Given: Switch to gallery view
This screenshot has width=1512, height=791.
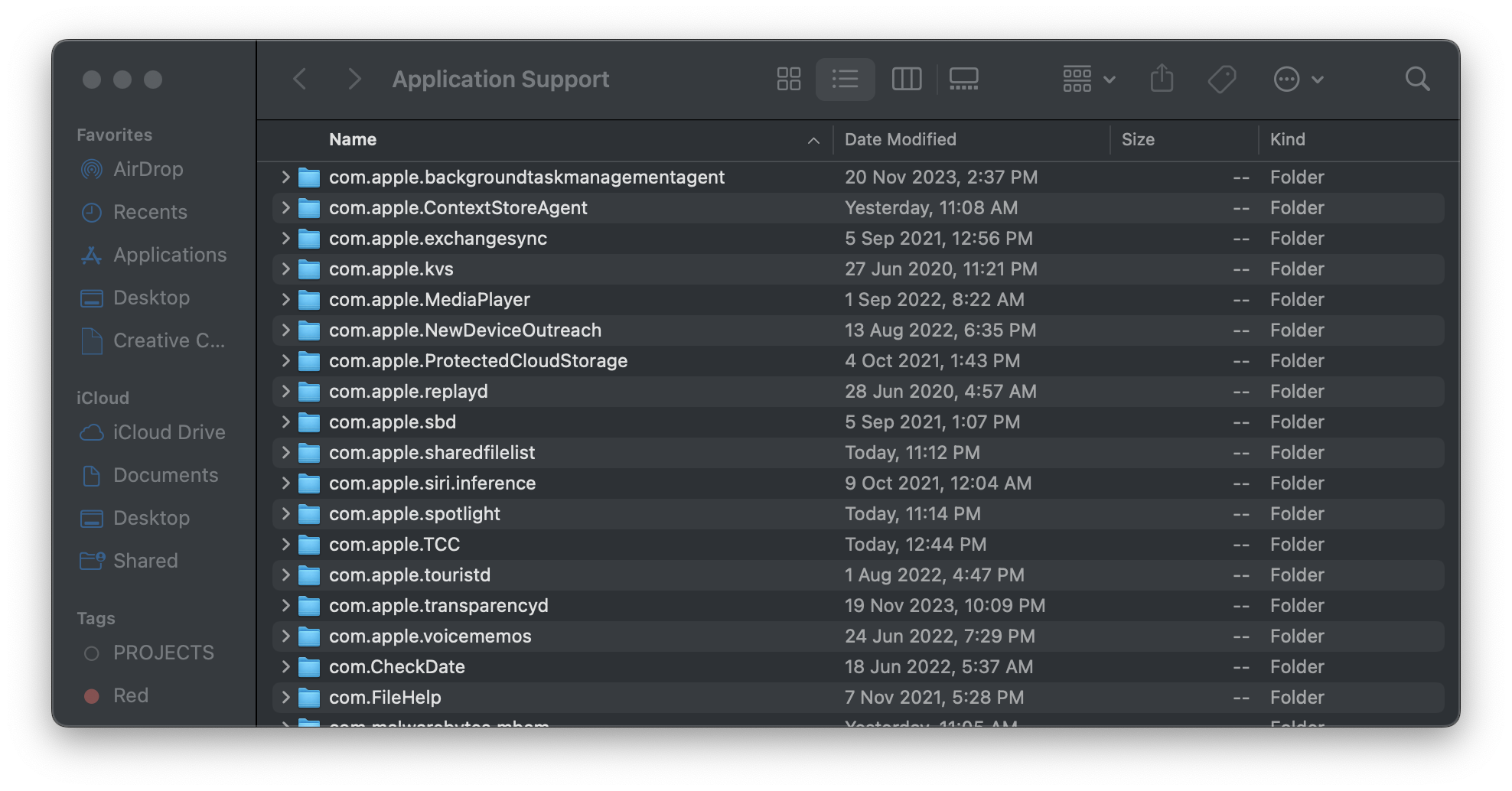Looking at the screenshot, I should point(963,79).
